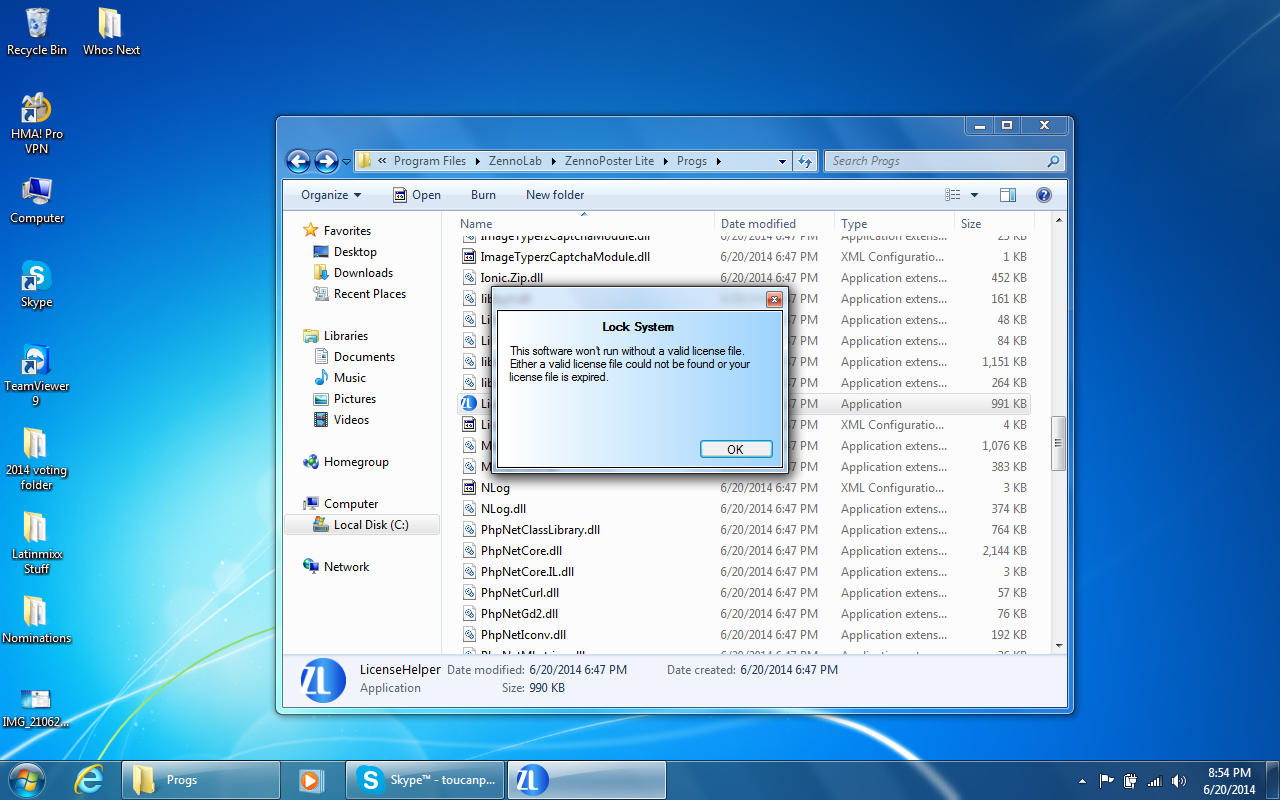Select Favorites in the navigation pane
The image size is (1280, 800).
click(346, 231)
